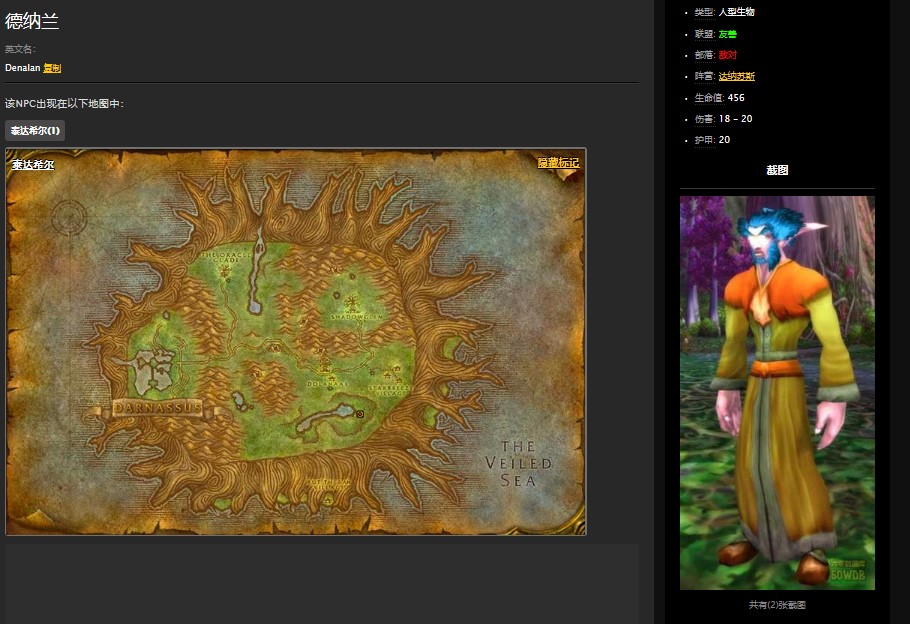Click the 复制 link beside Denalan
The height and width of the screenshot is (624, 910).
[52, 68]
